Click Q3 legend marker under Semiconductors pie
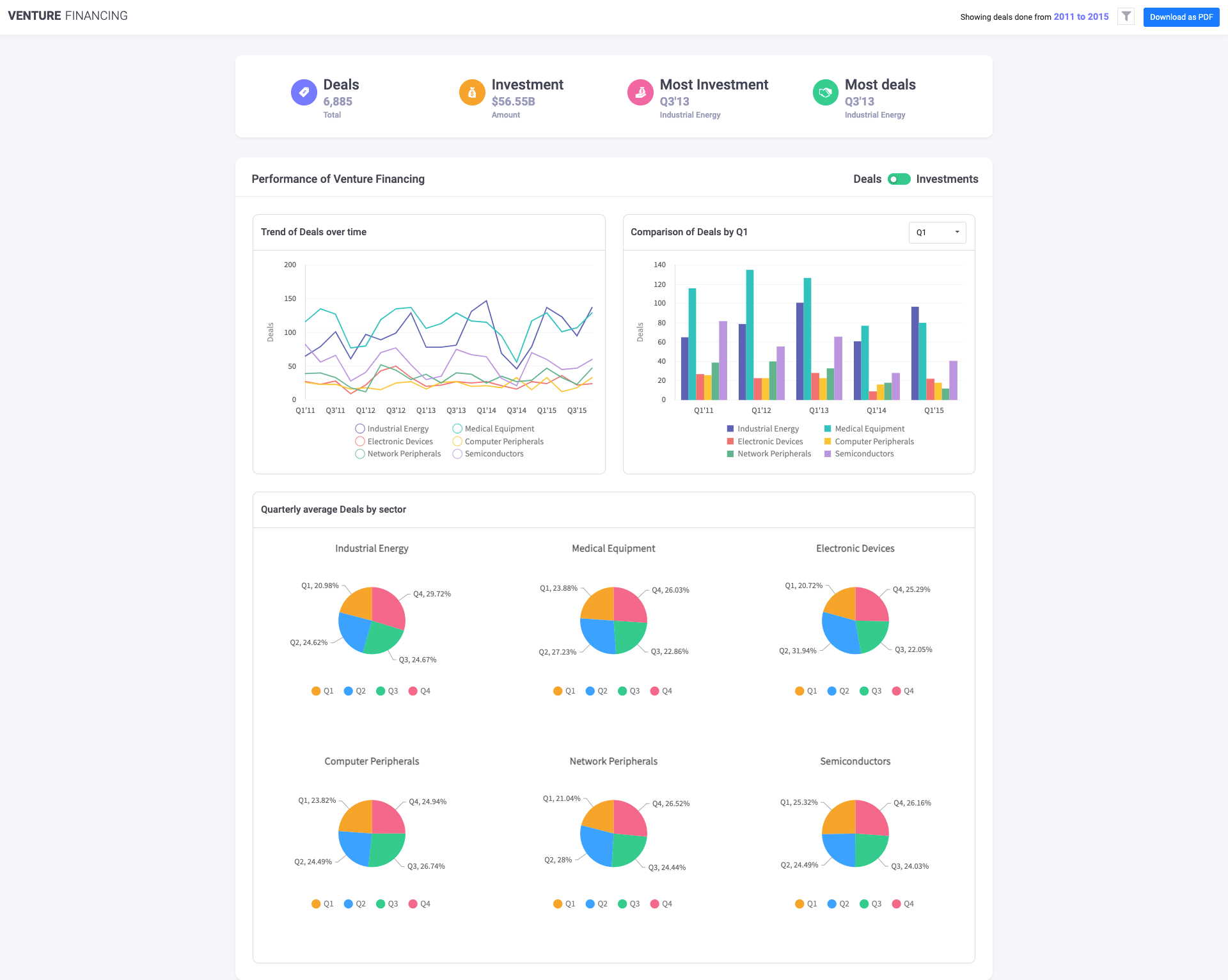Screen dimensions: 1228x980 tap(864, 904)
